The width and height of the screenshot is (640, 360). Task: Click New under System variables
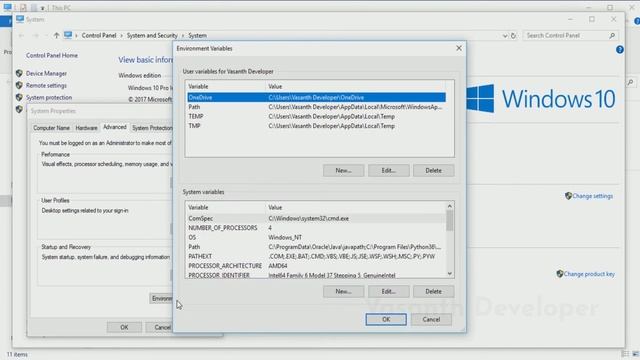343,291
